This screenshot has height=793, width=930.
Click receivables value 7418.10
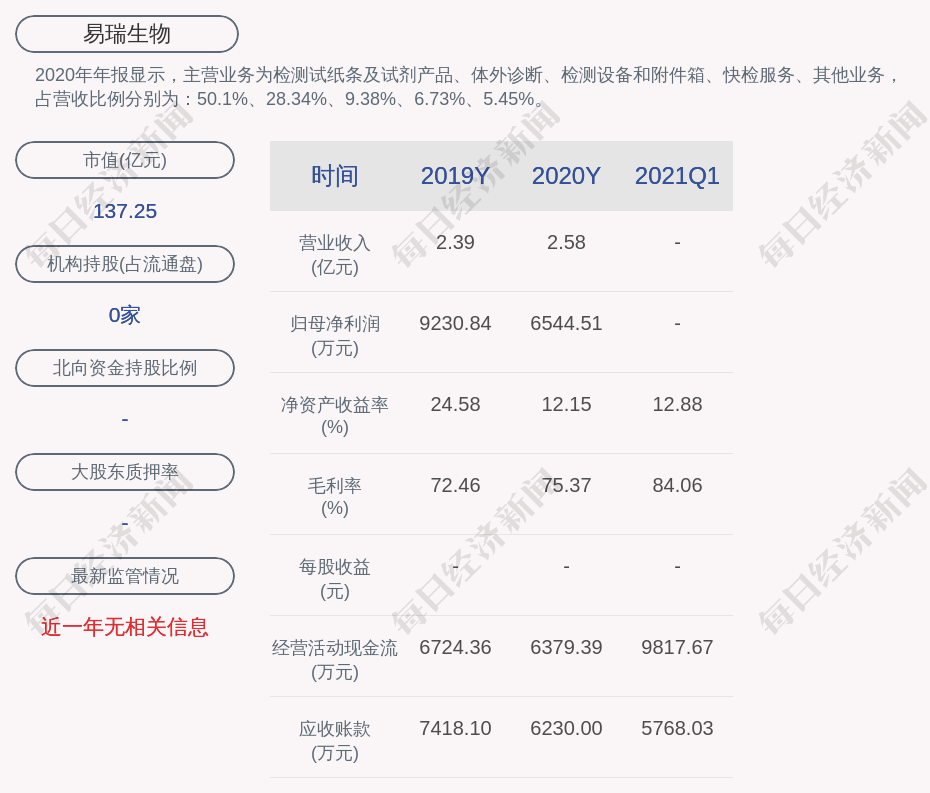click(455, 728)
